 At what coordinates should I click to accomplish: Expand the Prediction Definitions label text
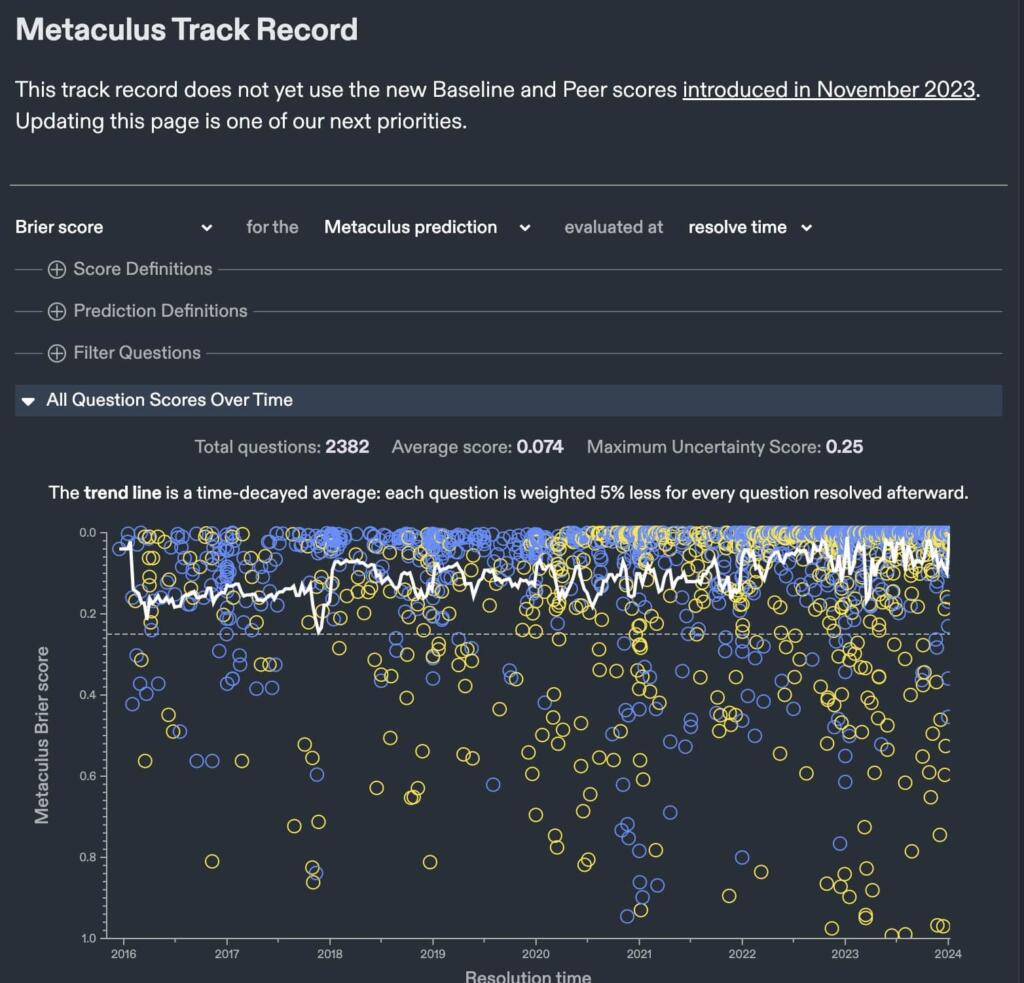coord(160,311)
